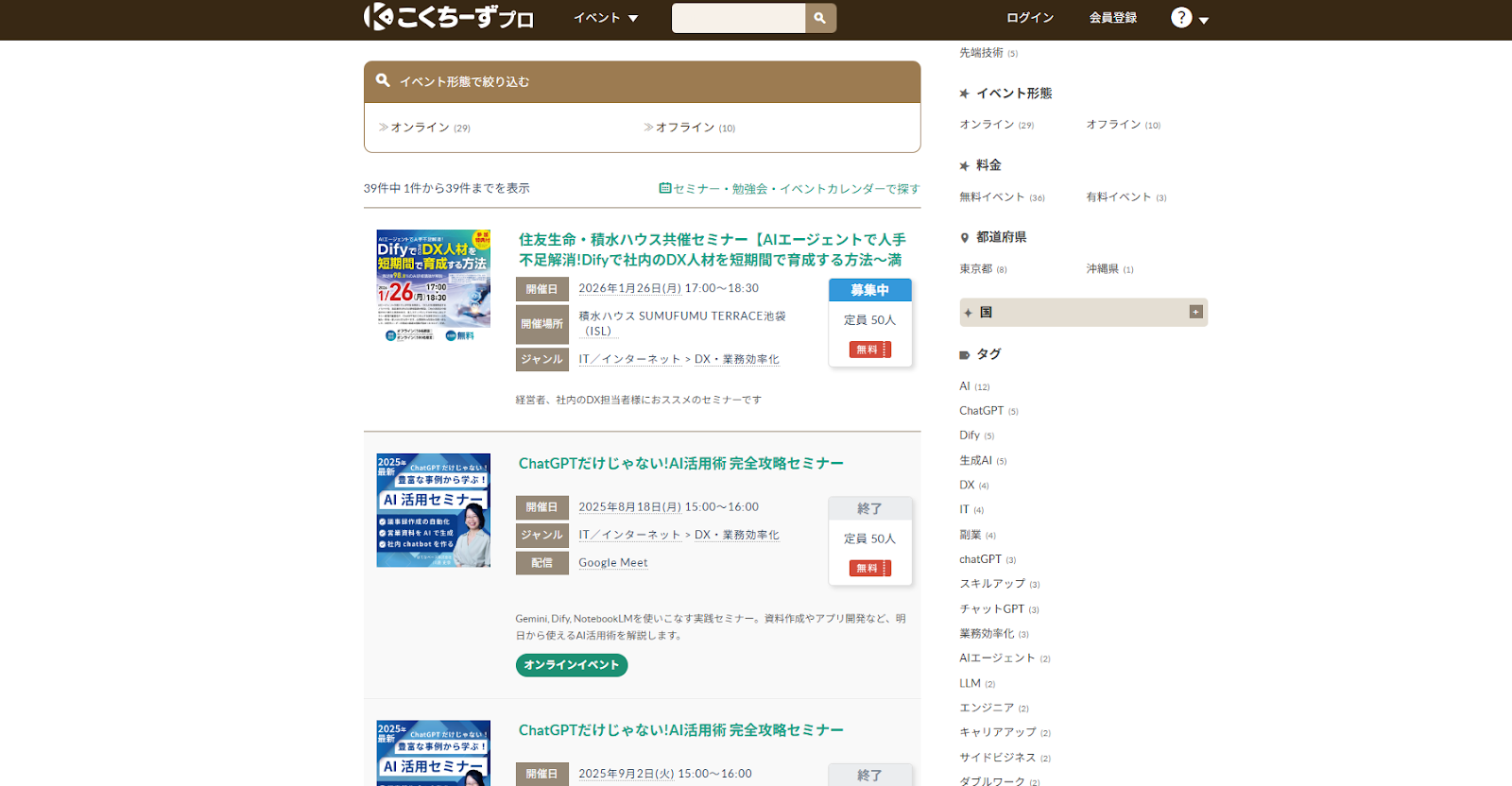Select sidebar オフライン (10) filter
Viewport: 1512px width, 786px height.
pyautogui.click(x=1124, y=125)
